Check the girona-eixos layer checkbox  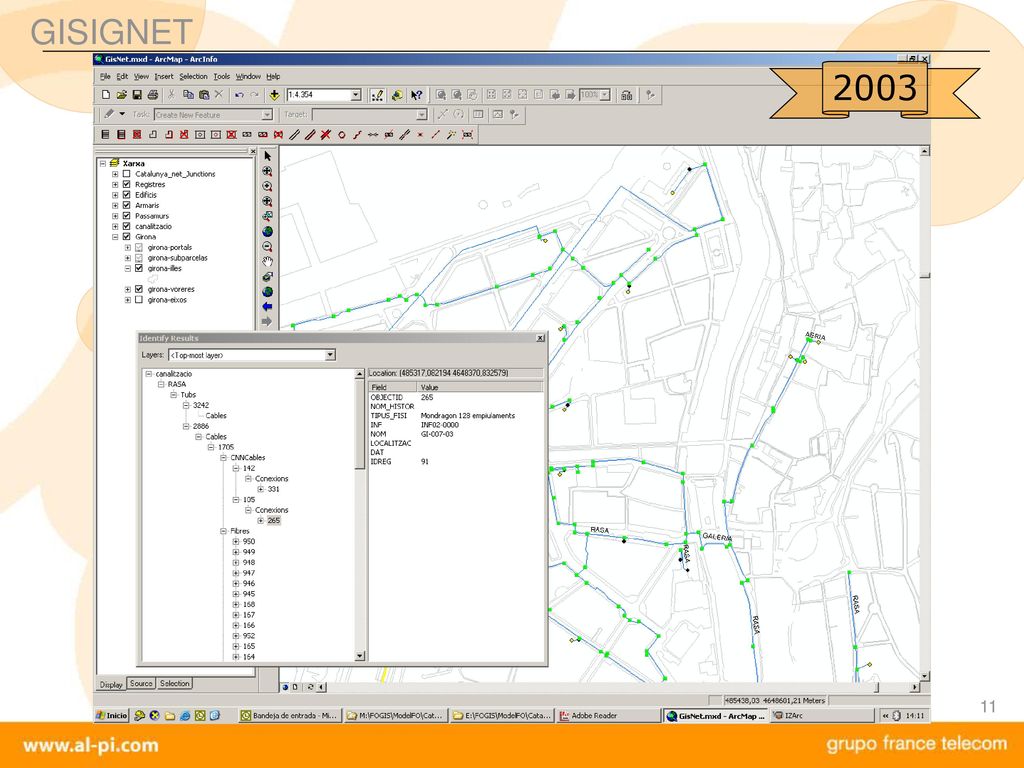tap(138, 300)
